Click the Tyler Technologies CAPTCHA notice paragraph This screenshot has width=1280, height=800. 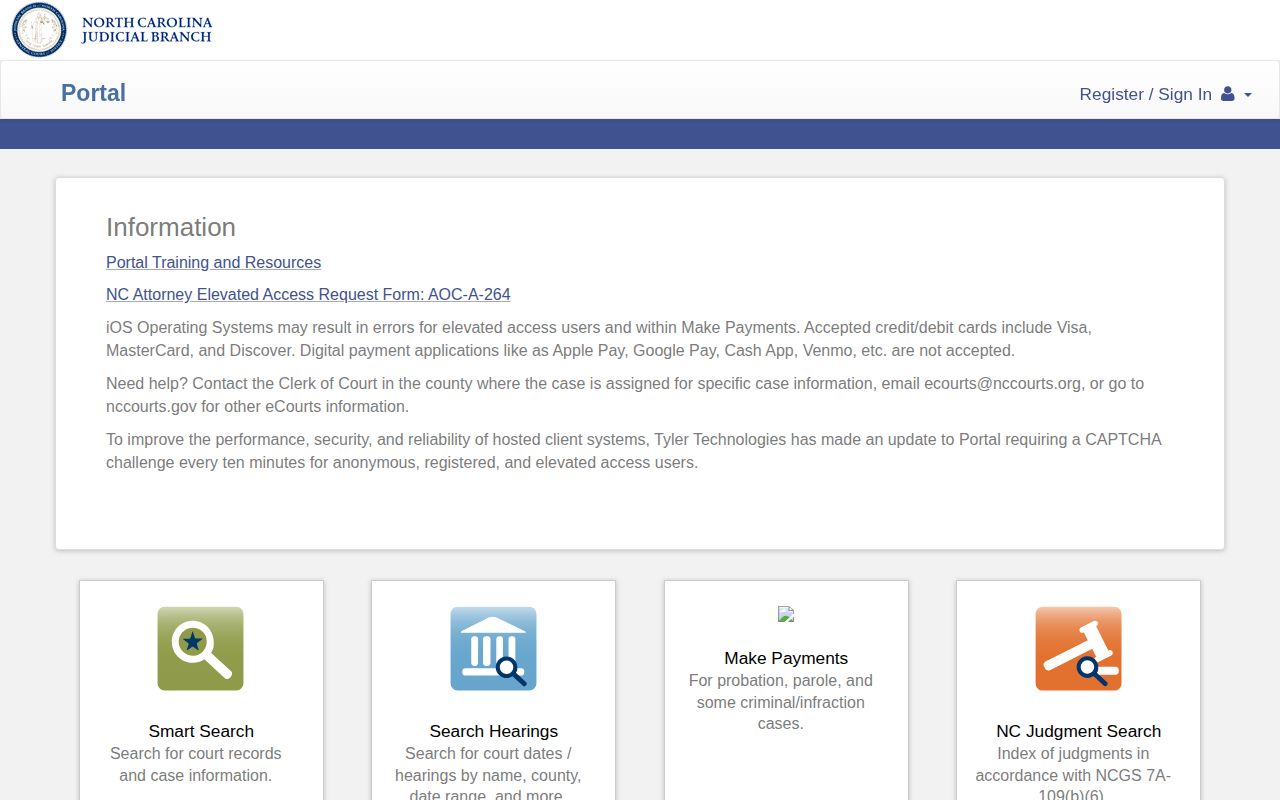634,451
